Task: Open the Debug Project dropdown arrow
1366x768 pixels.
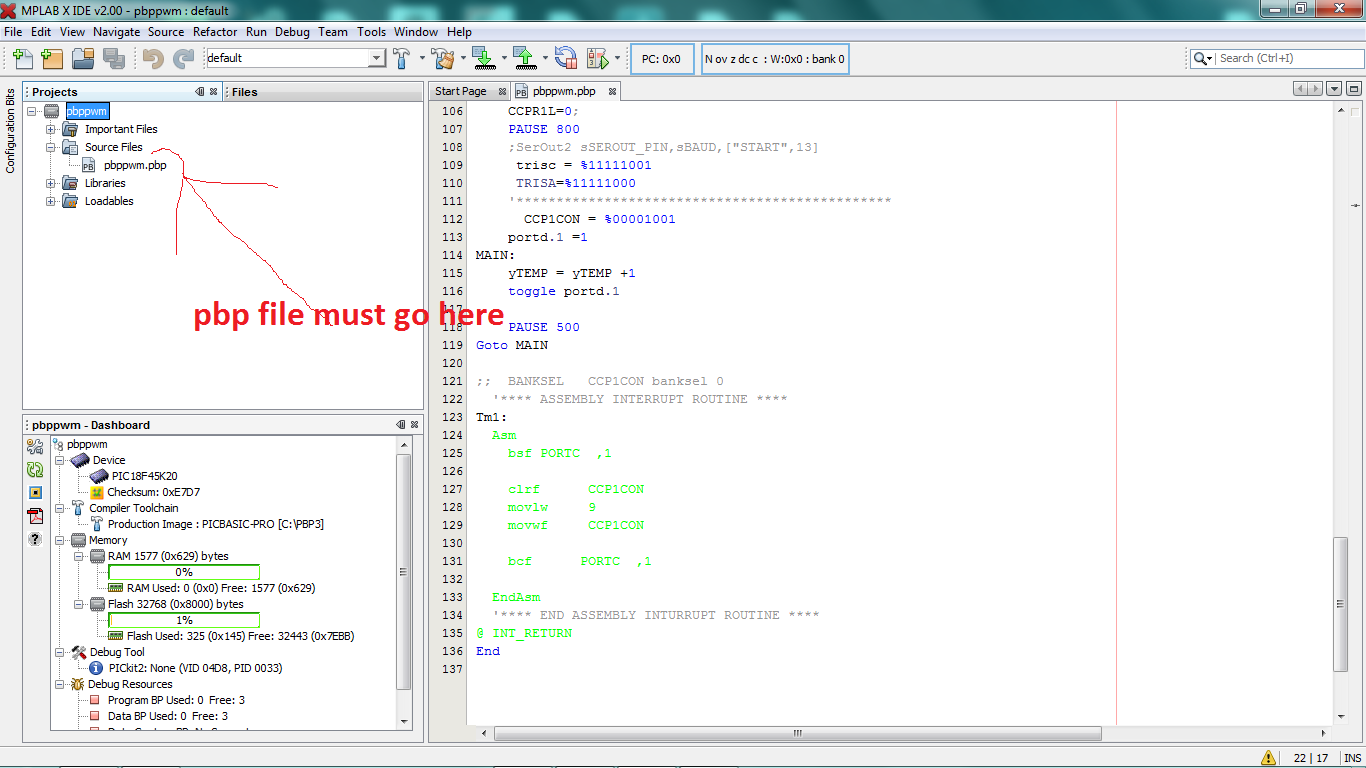Action: click(x=617, y=58)
